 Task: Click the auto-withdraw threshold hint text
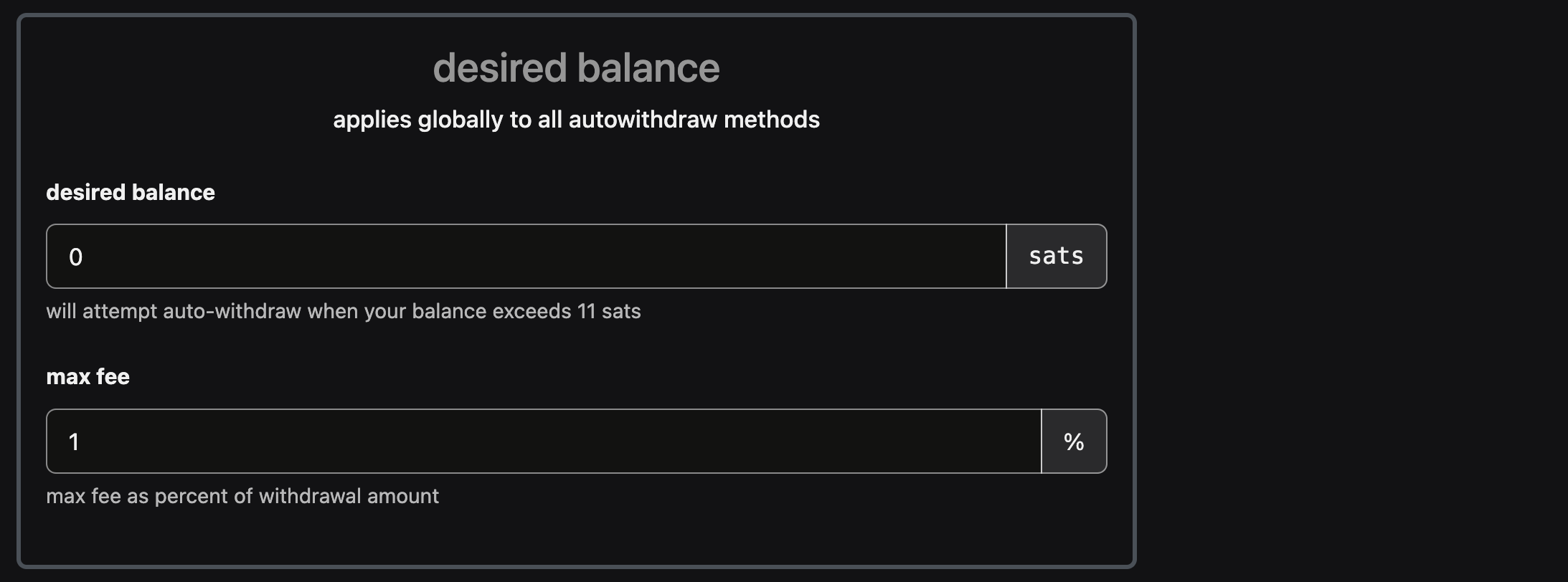[343, 312]
